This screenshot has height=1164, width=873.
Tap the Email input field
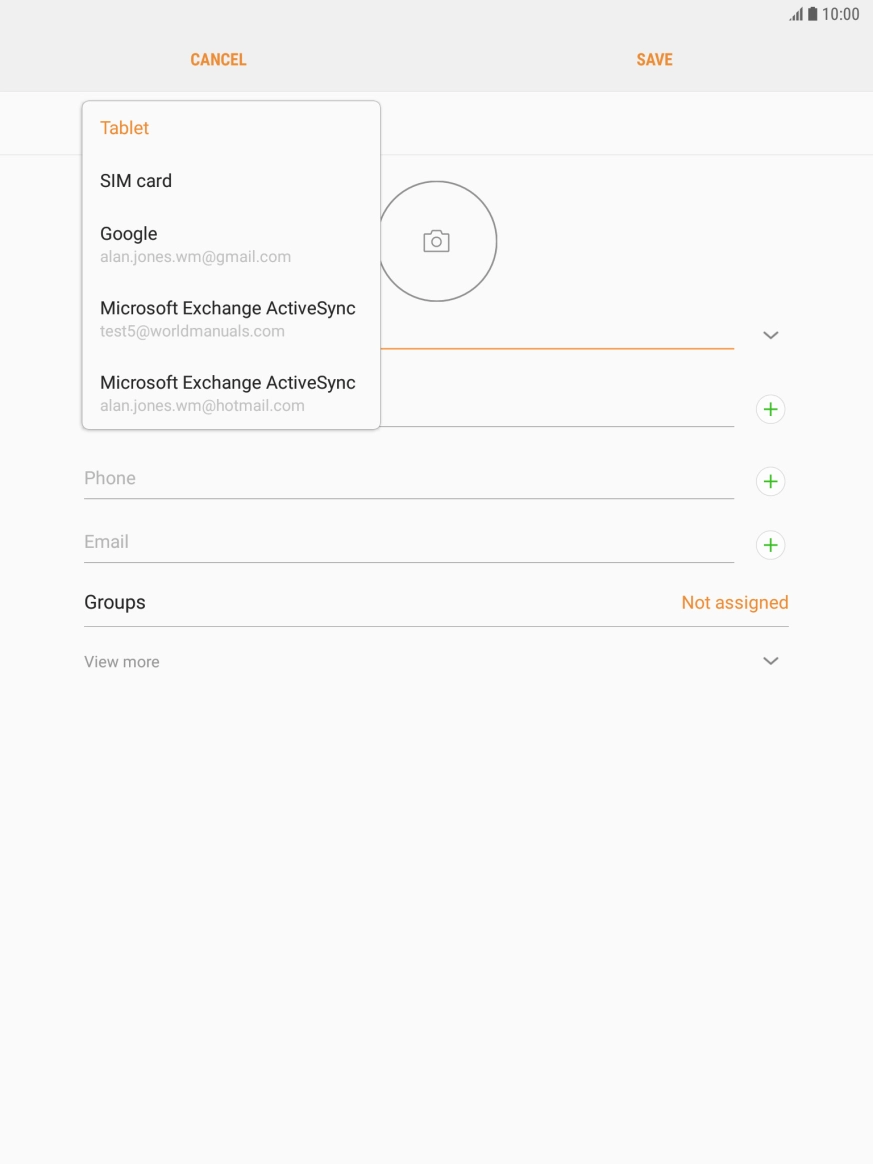[408, 542]
